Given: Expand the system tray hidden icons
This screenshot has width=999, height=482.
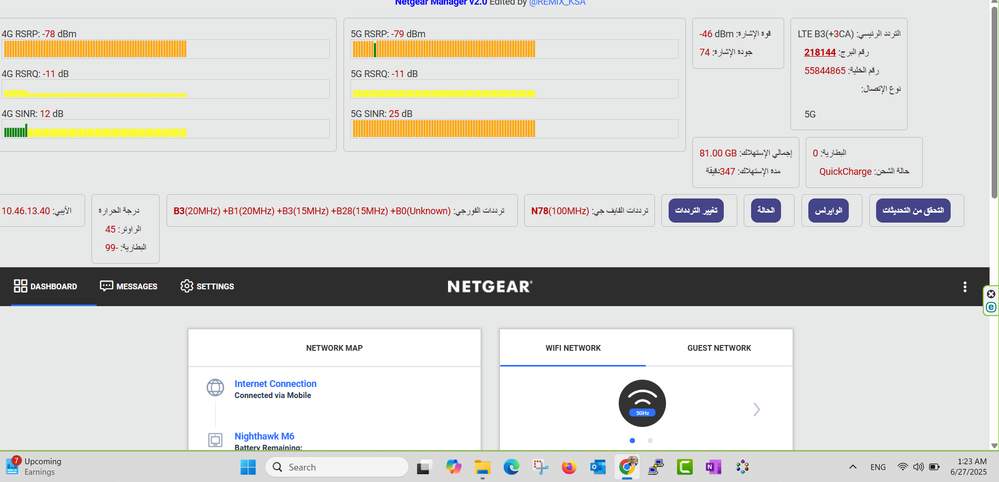Looking at the screenshot, I should click(x=852, y=467).
